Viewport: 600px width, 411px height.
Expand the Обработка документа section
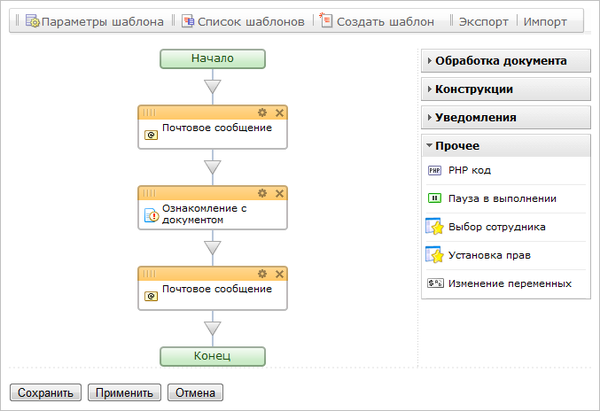(500, 61)
